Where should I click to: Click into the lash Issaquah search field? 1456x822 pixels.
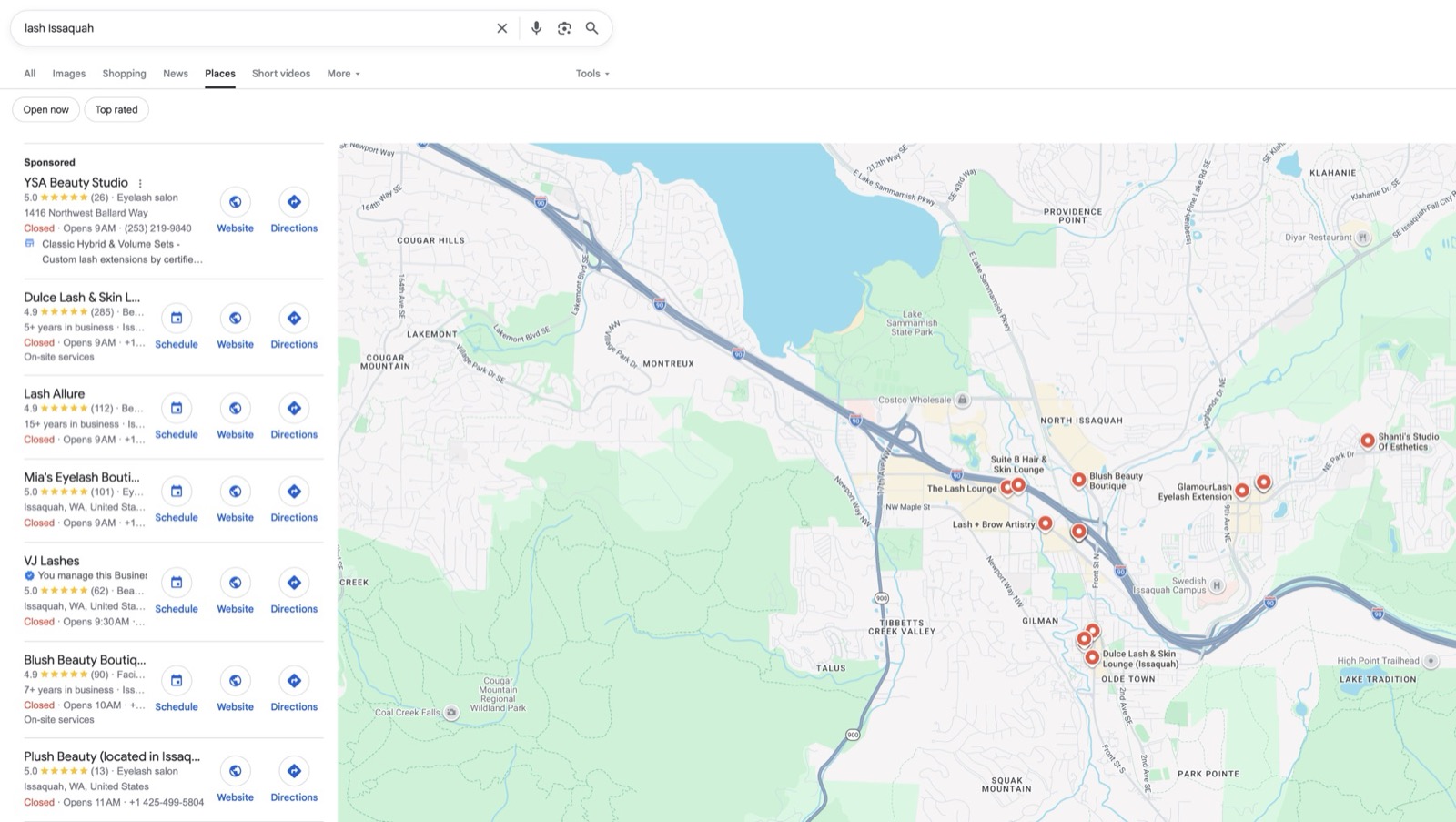coord(255,28)
